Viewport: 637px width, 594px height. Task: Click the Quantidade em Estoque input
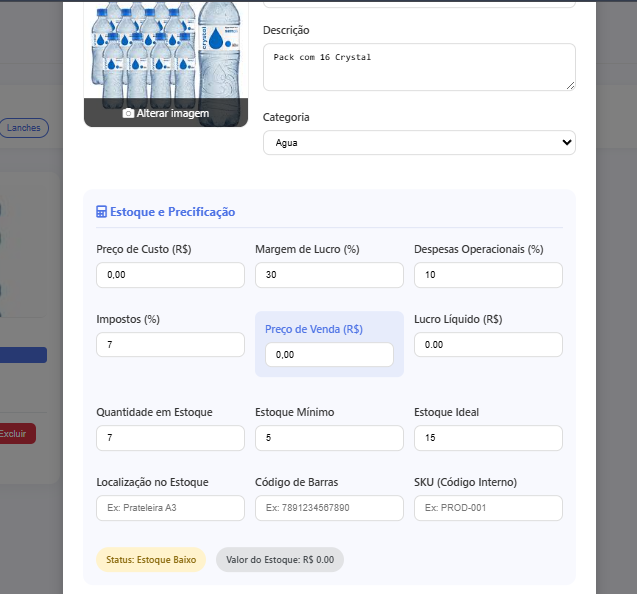(x=170, y=438)
